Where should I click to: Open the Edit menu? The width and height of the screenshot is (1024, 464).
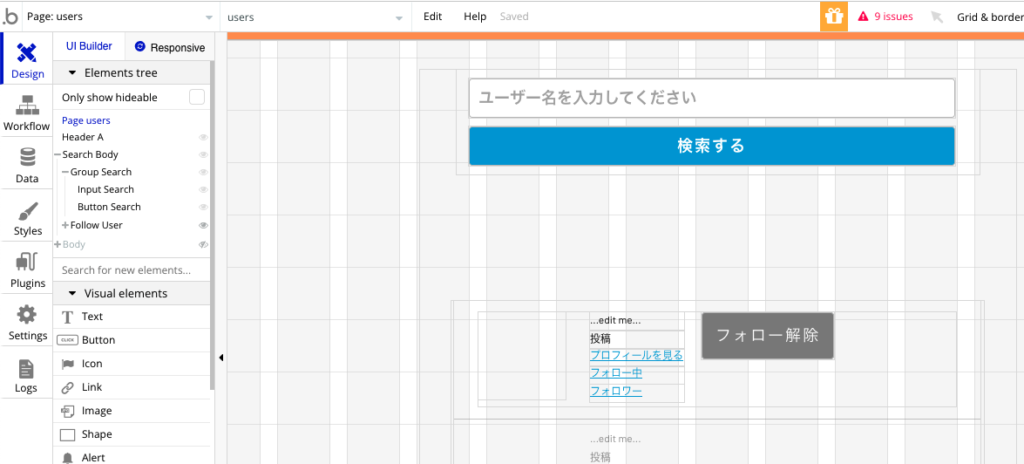point(432,16)
